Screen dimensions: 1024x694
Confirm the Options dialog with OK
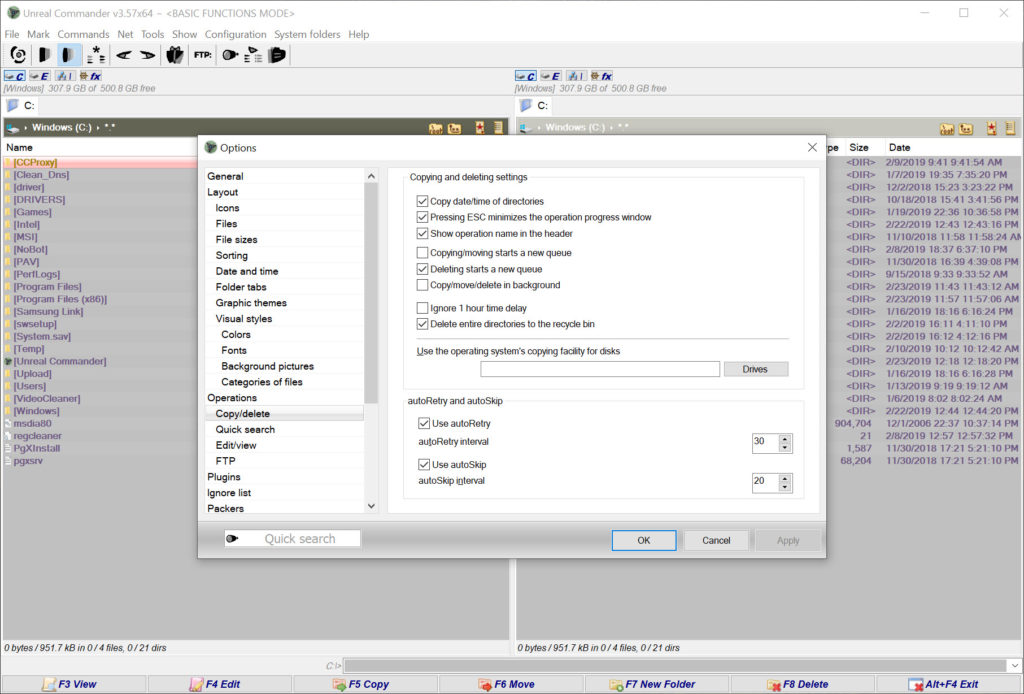644,540
